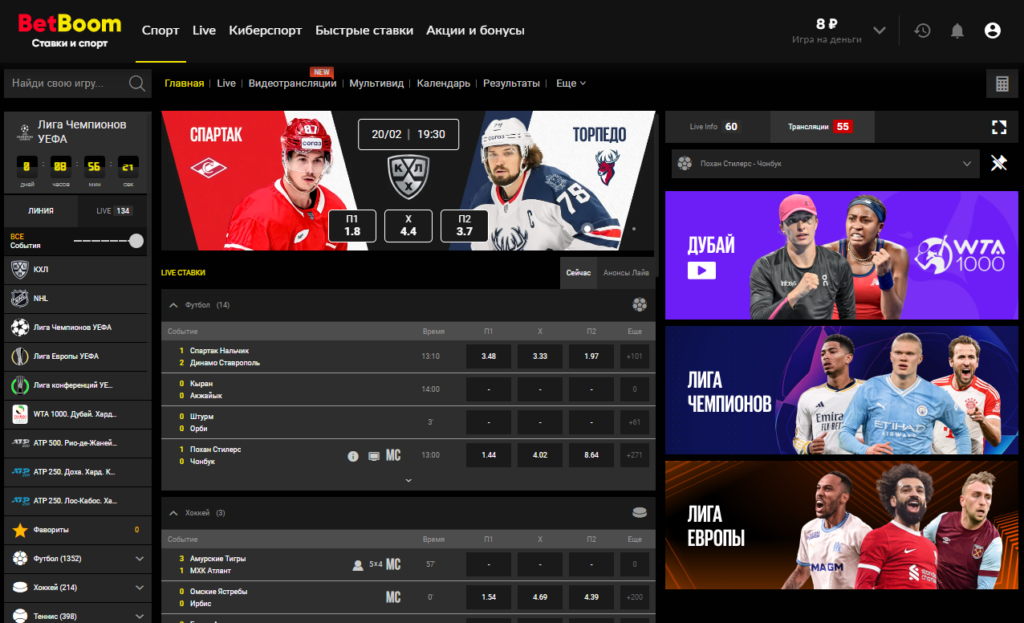The image size is (1024, 623).
Task: Open NHL league from sidebar
Action: tap(76, 298)
